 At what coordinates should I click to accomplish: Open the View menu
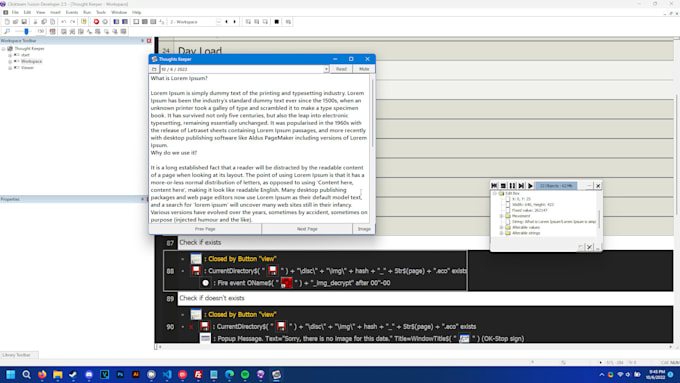coord(40,13)
